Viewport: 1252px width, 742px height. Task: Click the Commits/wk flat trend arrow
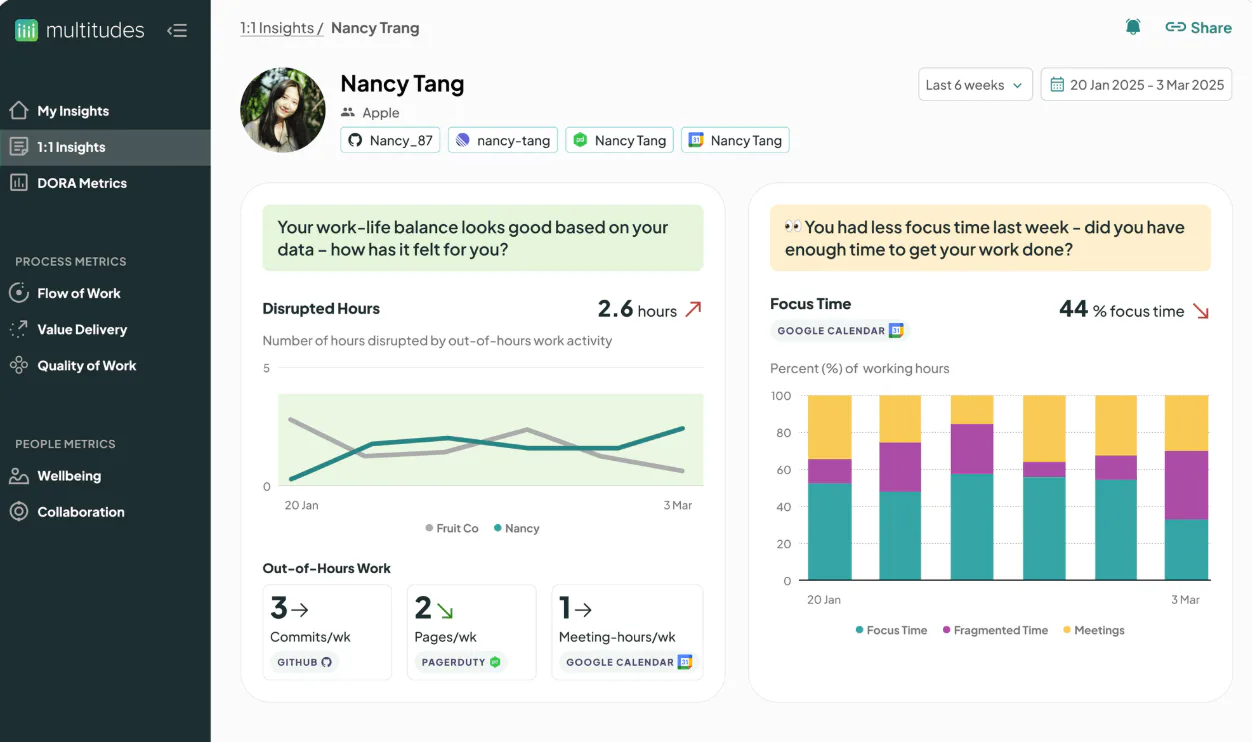click(300, 609)
